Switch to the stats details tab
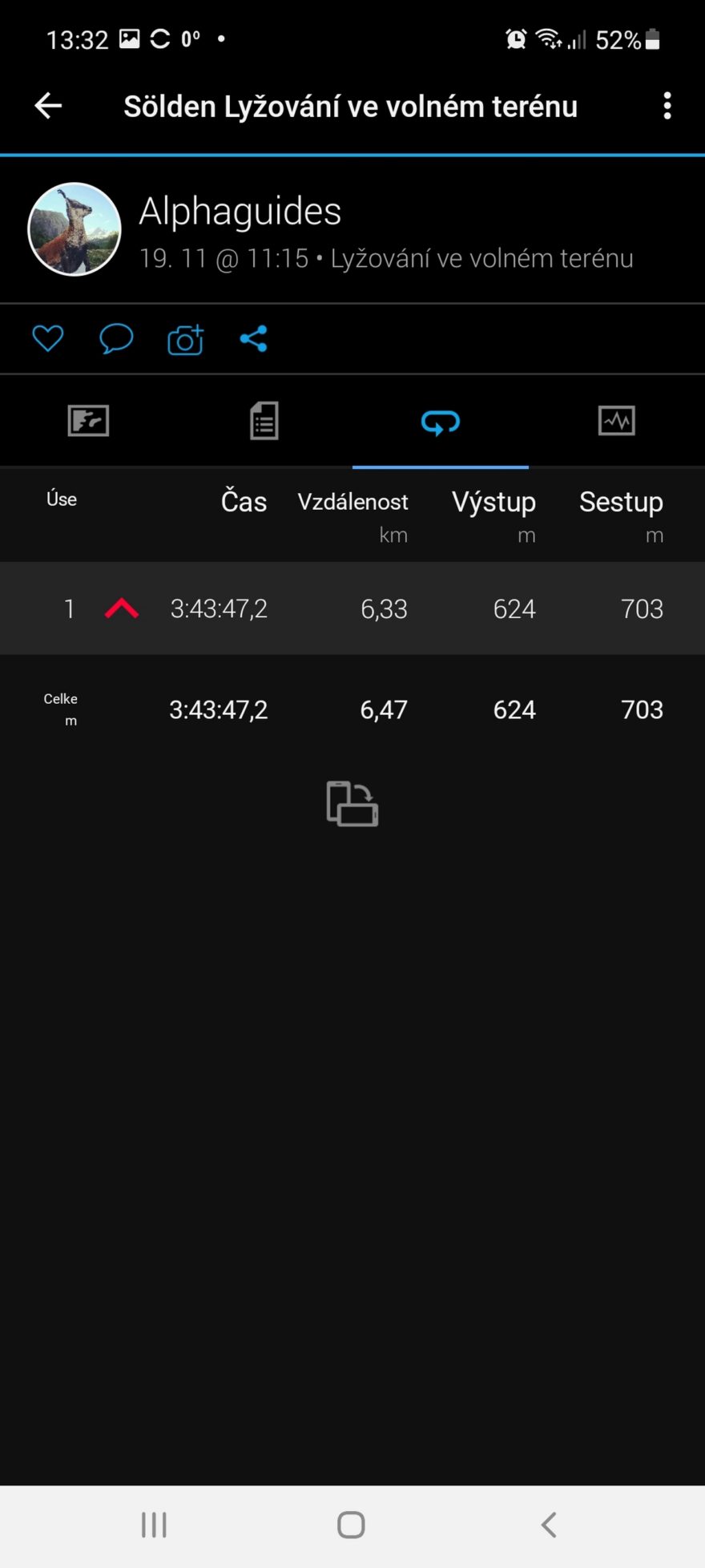This screenshot has width=705, height=1568. pos(264,421)
